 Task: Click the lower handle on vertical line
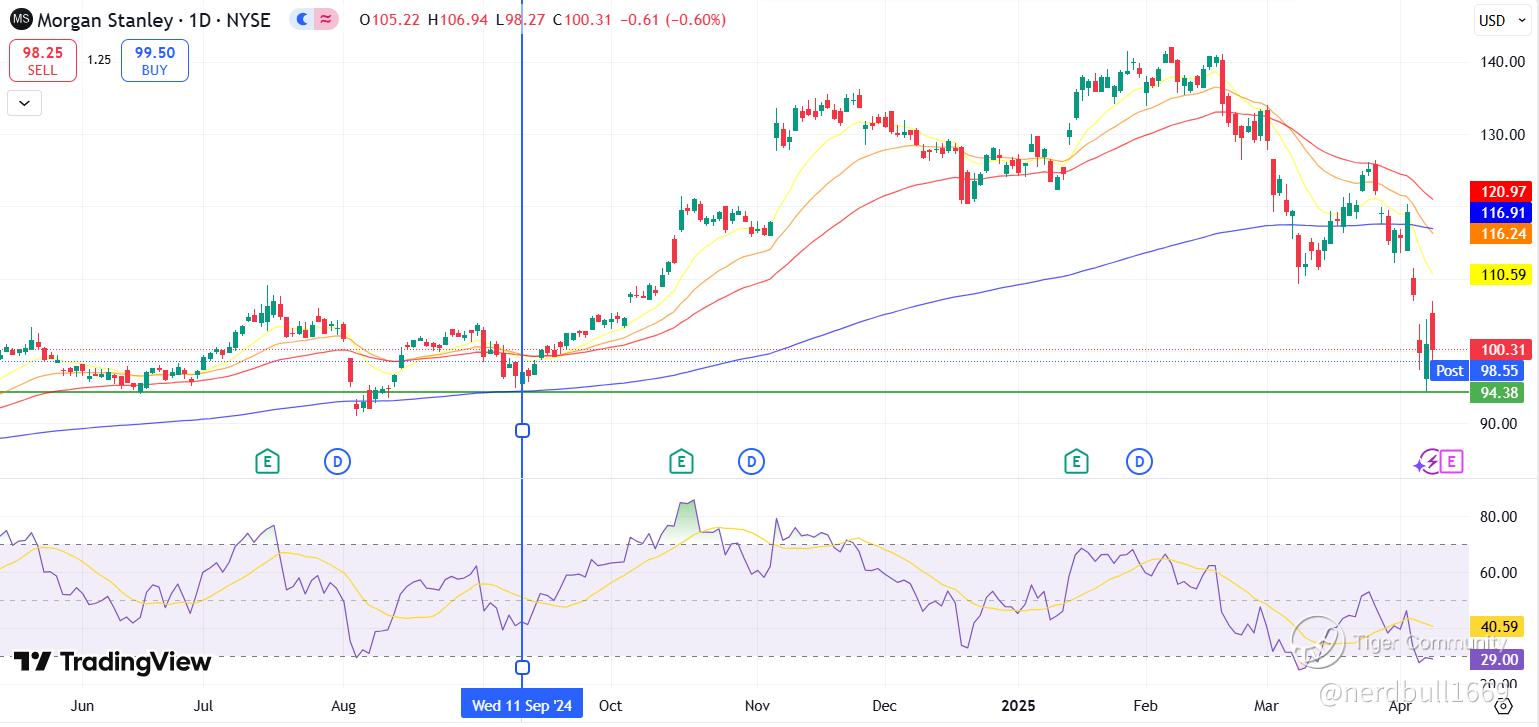point(522,667)
